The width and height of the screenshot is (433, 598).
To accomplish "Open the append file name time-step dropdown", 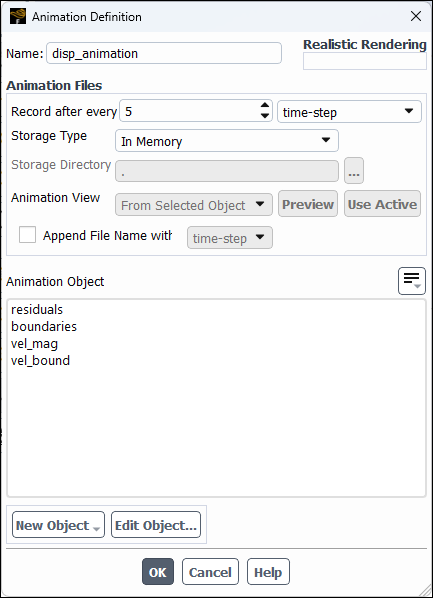I will (230, 238).
